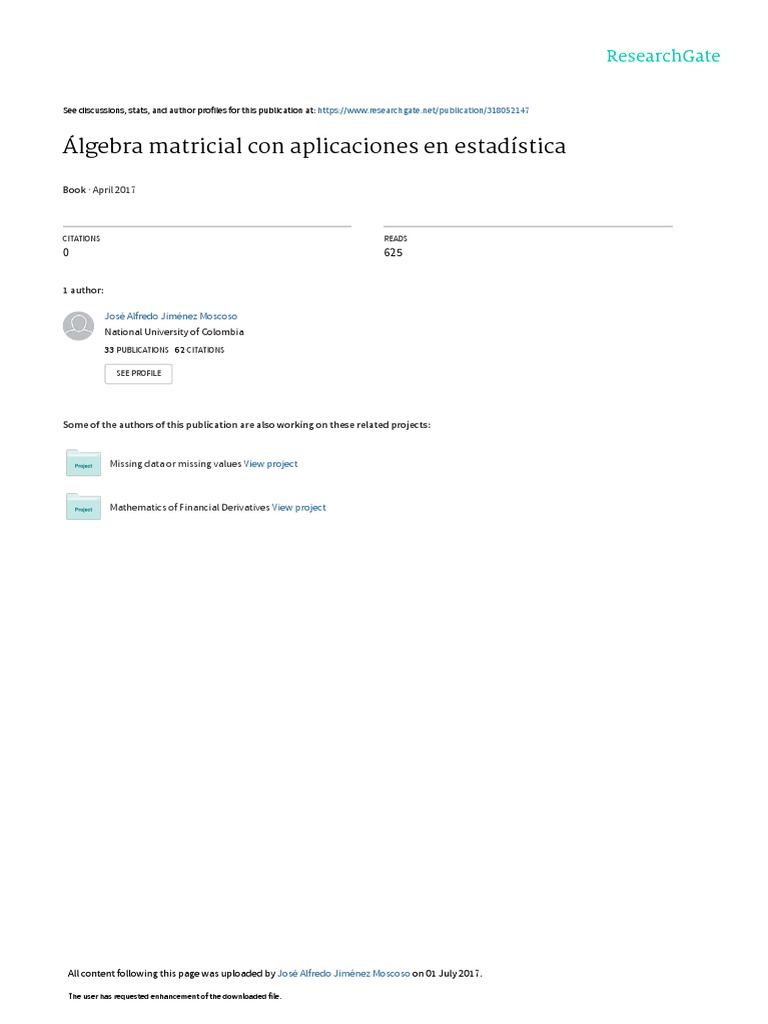The image size is (768, 1024).
Task: Click the ResearchGate logo
Action: click(663, 56)
